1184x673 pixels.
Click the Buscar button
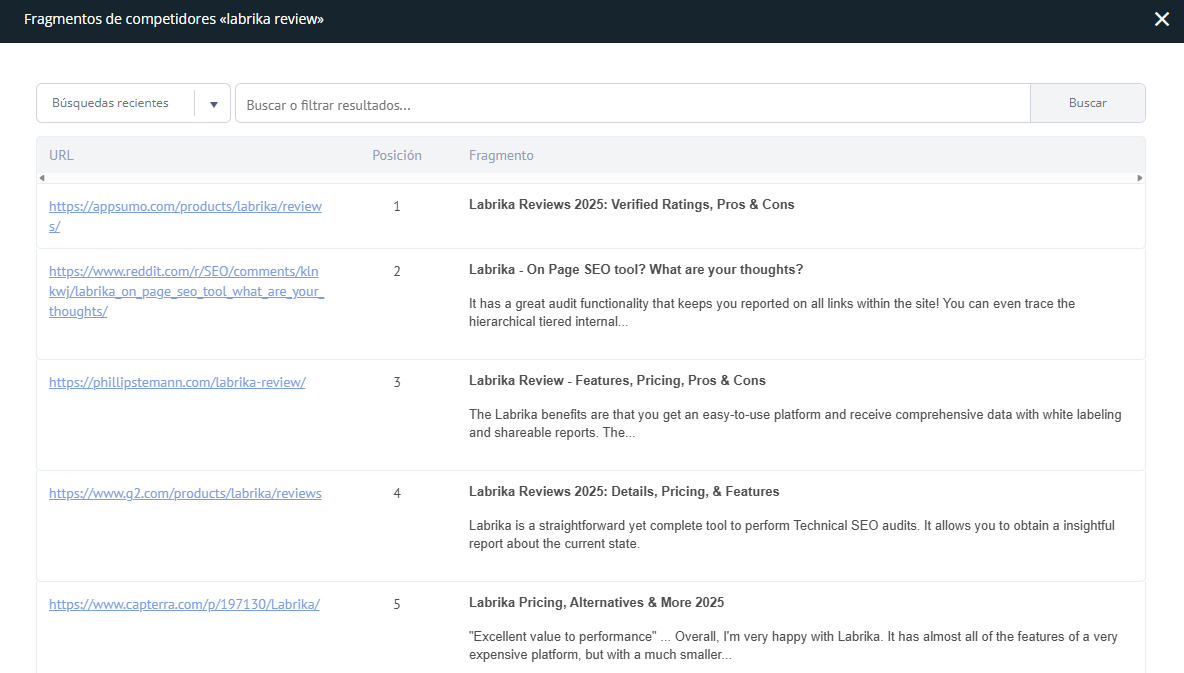point(1087,103)
